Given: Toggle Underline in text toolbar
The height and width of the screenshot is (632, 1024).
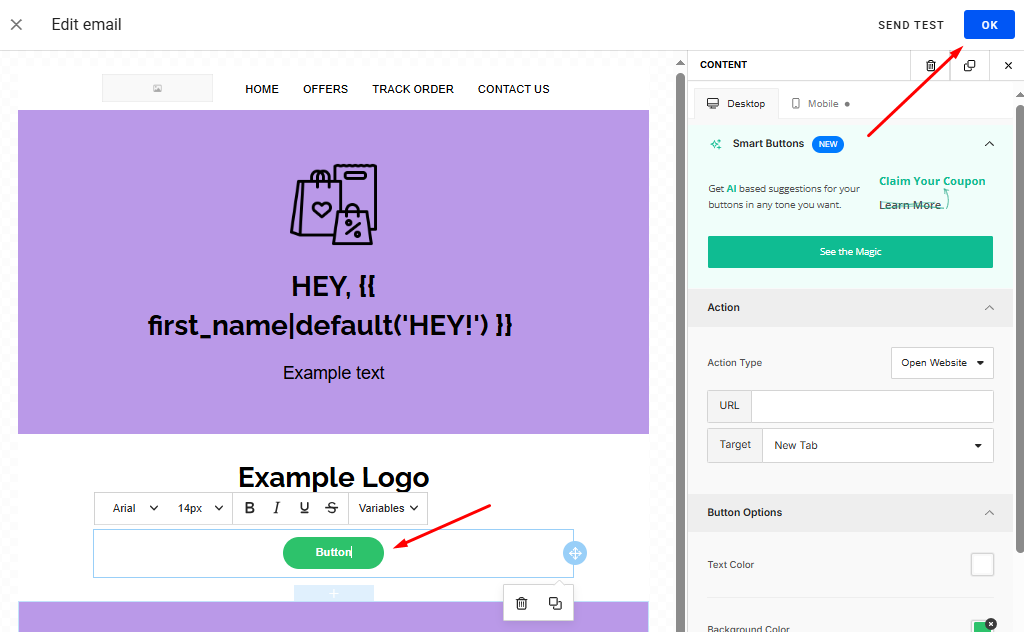Looking at the screenshot, I should click(x=304, y=508).
